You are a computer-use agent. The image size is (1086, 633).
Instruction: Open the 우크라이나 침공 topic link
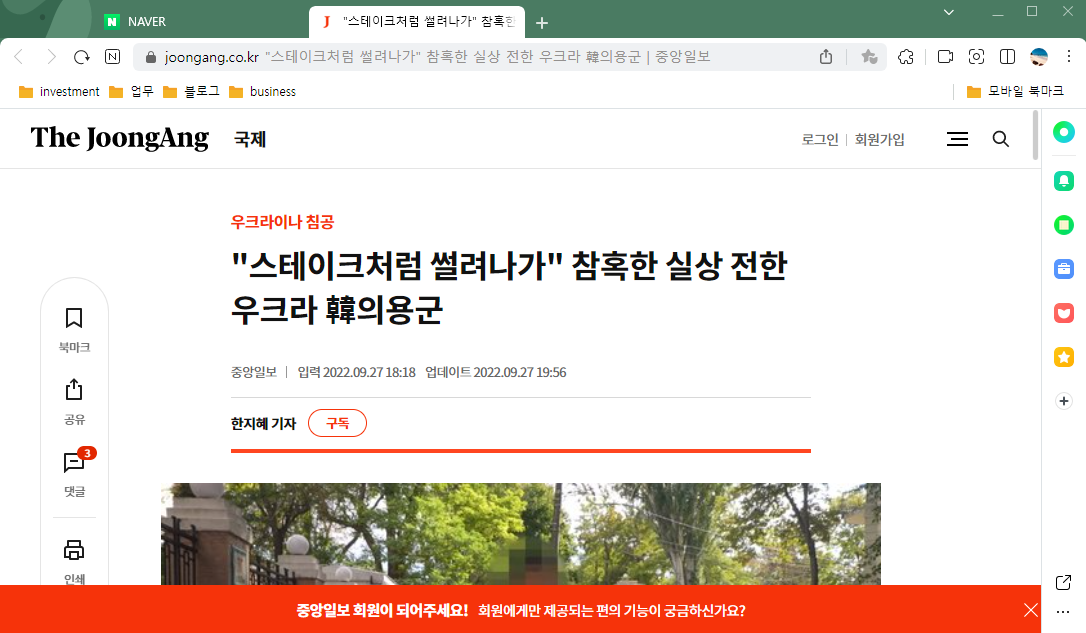283,222
